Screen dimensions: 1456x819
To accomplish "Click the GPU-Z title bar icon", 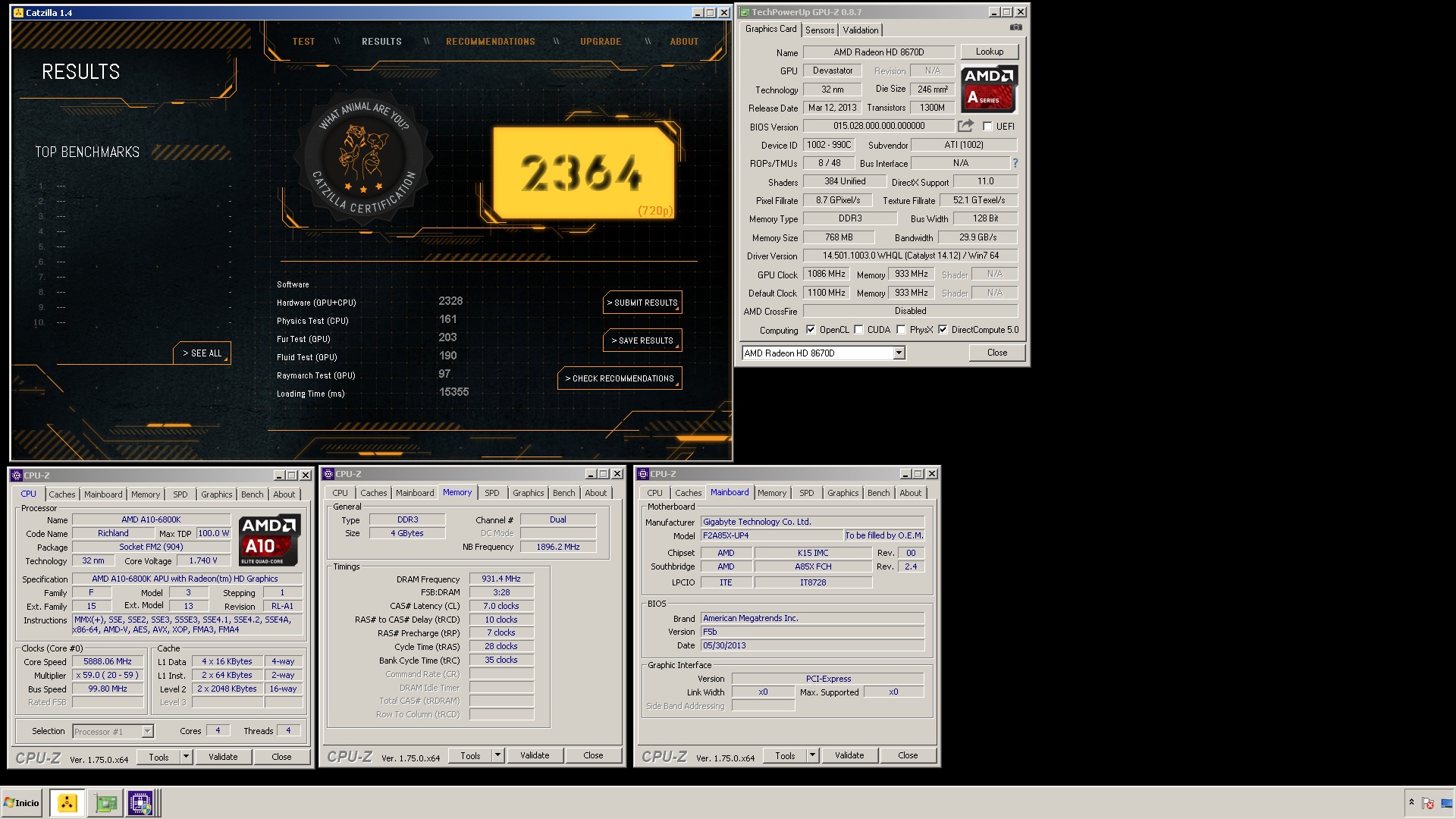I will point(745,12).
